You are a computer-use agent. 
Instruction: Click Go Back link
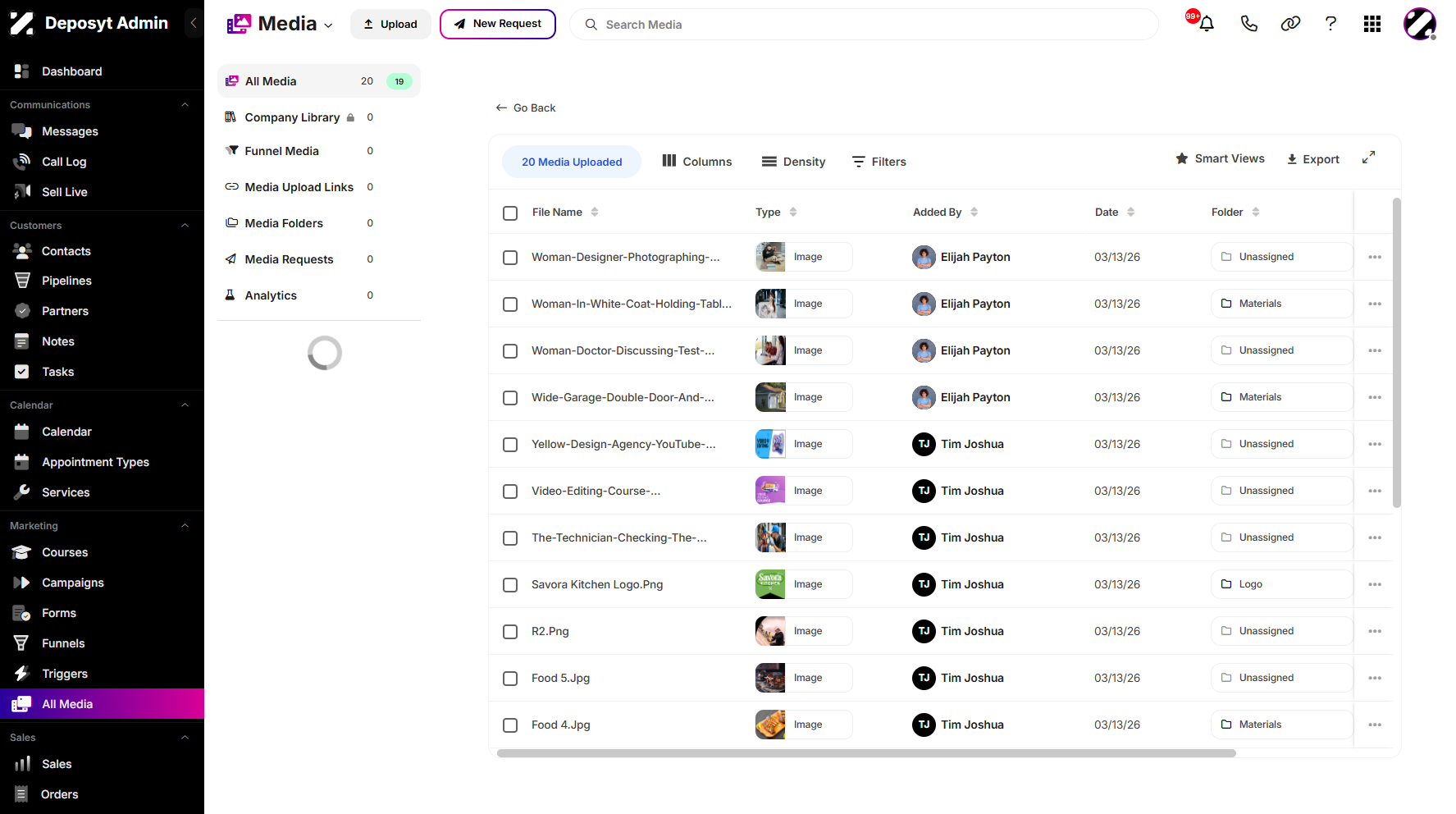coord(526,107)
